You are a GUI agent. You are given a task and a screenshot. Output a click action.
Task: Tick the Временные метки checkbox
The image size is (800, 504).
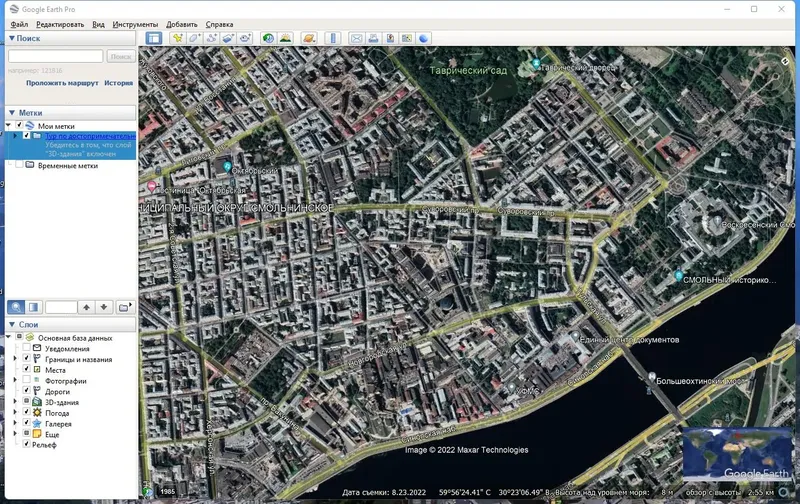click(19, 165)
